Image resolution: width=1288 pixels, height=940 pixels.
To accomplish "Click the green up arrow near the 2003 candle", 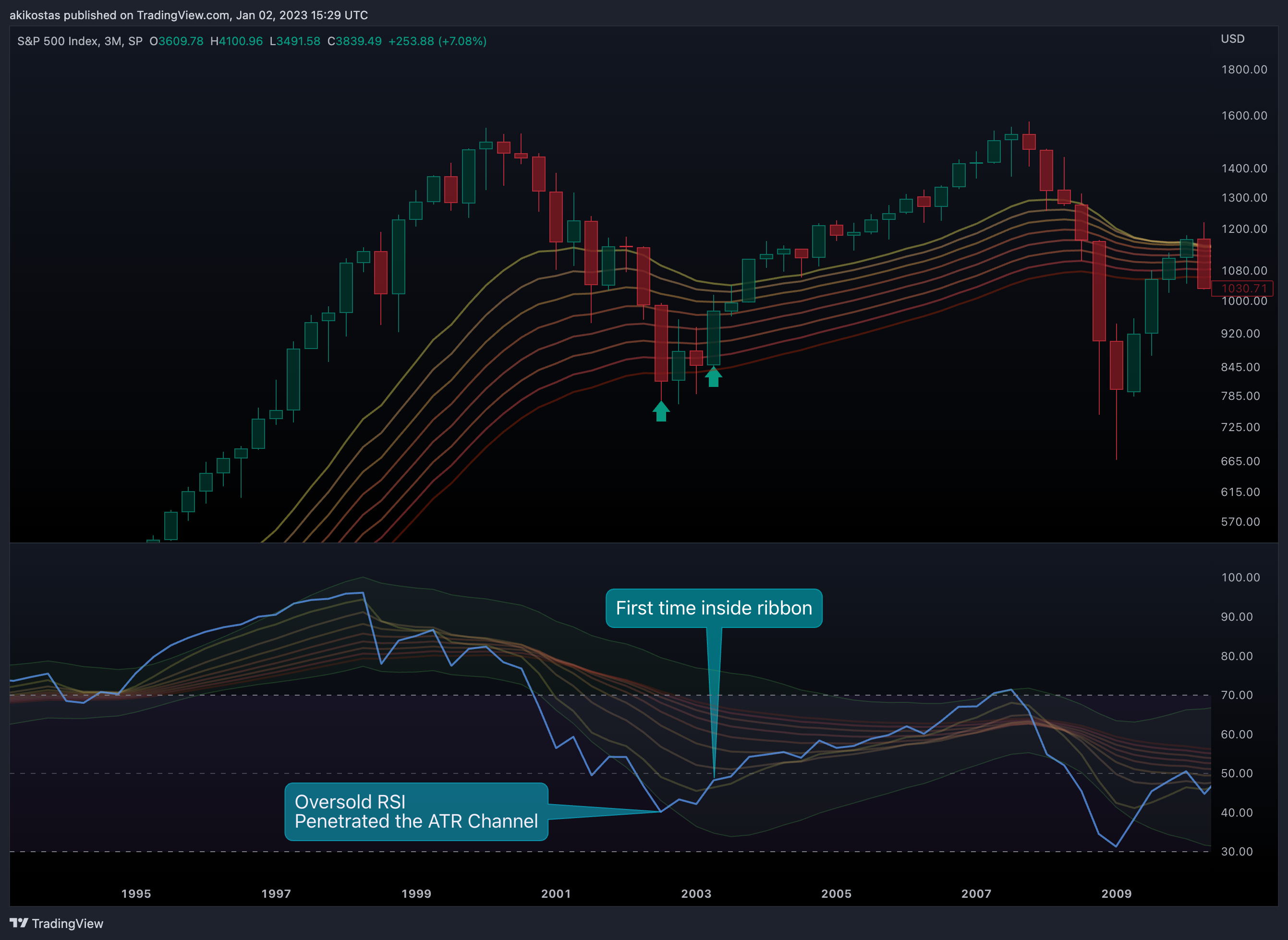I will (x=713, y=377).
